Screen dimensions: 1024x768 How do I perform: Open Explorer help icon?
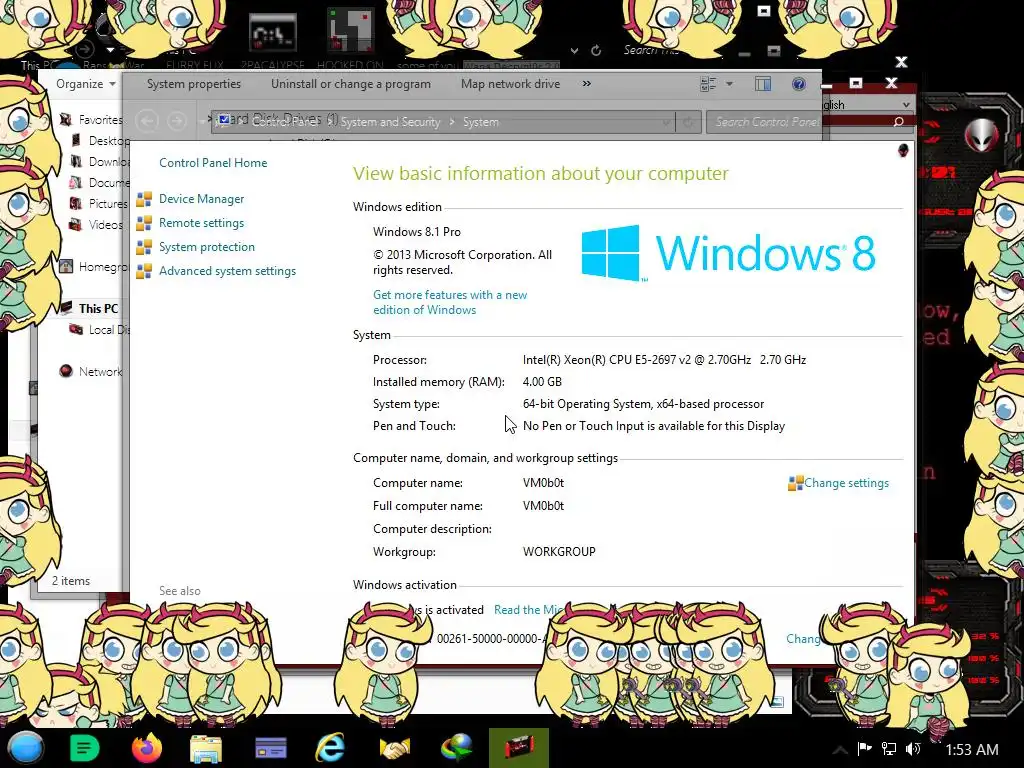[799, 84]
